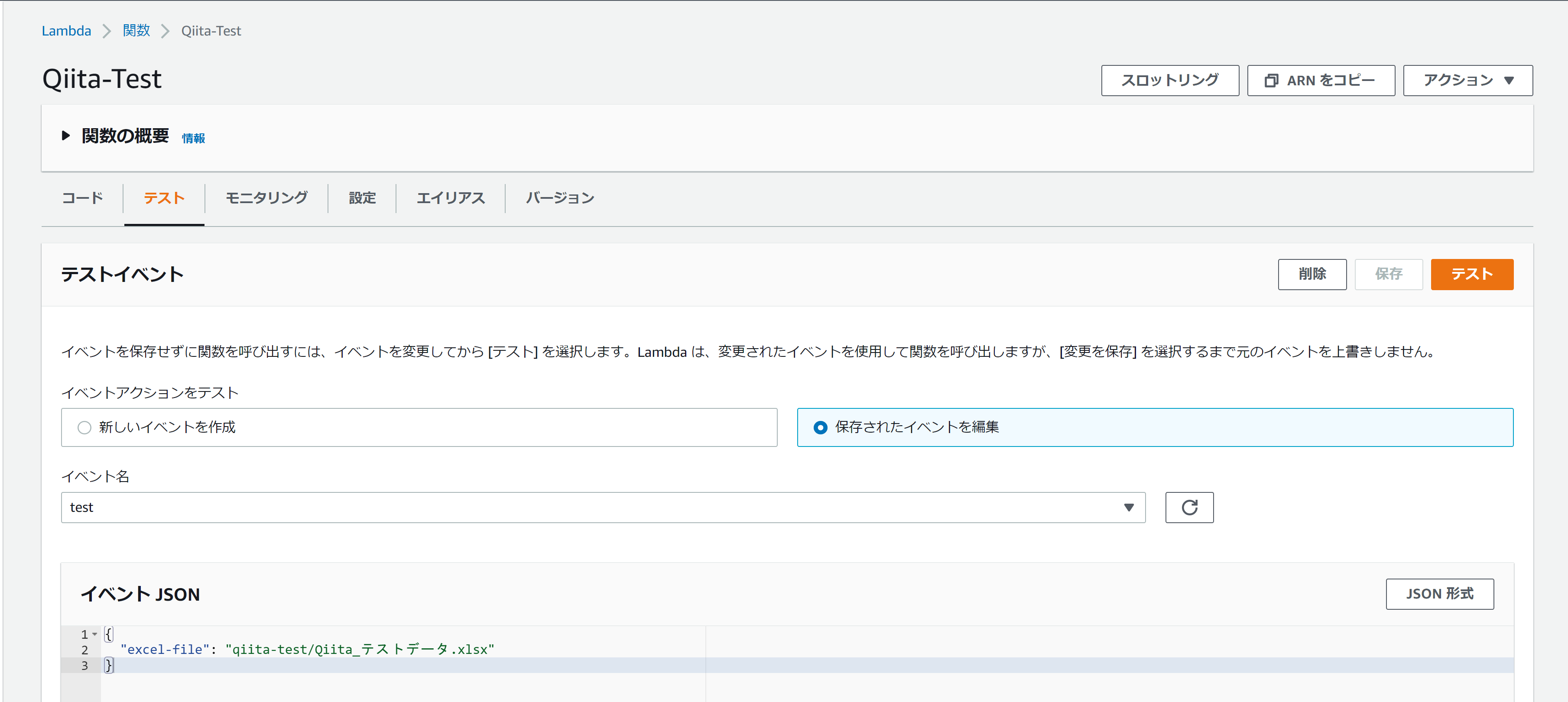
Task: Open the event name combo box showing test
Action: click(603, 507)
